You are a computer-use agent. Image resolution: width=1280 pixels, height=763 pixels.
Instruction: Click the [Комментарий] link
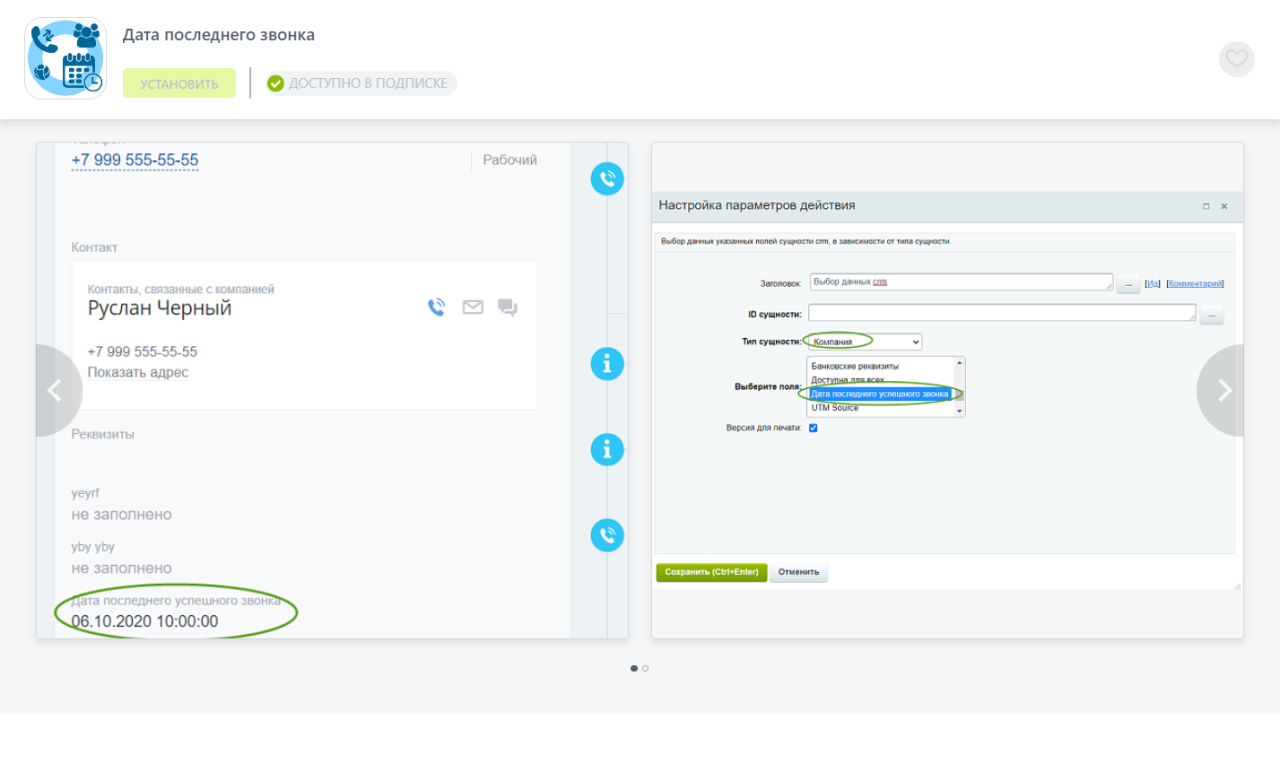(1195, 284)
